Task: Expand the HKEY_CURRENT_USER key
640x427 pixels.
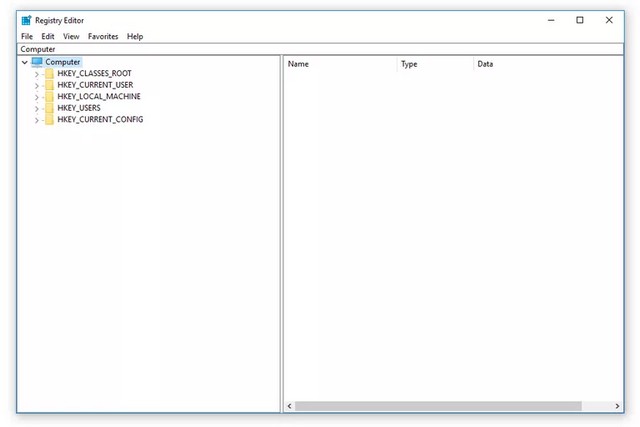Action: pyautogui.click(x=37, y=86)
